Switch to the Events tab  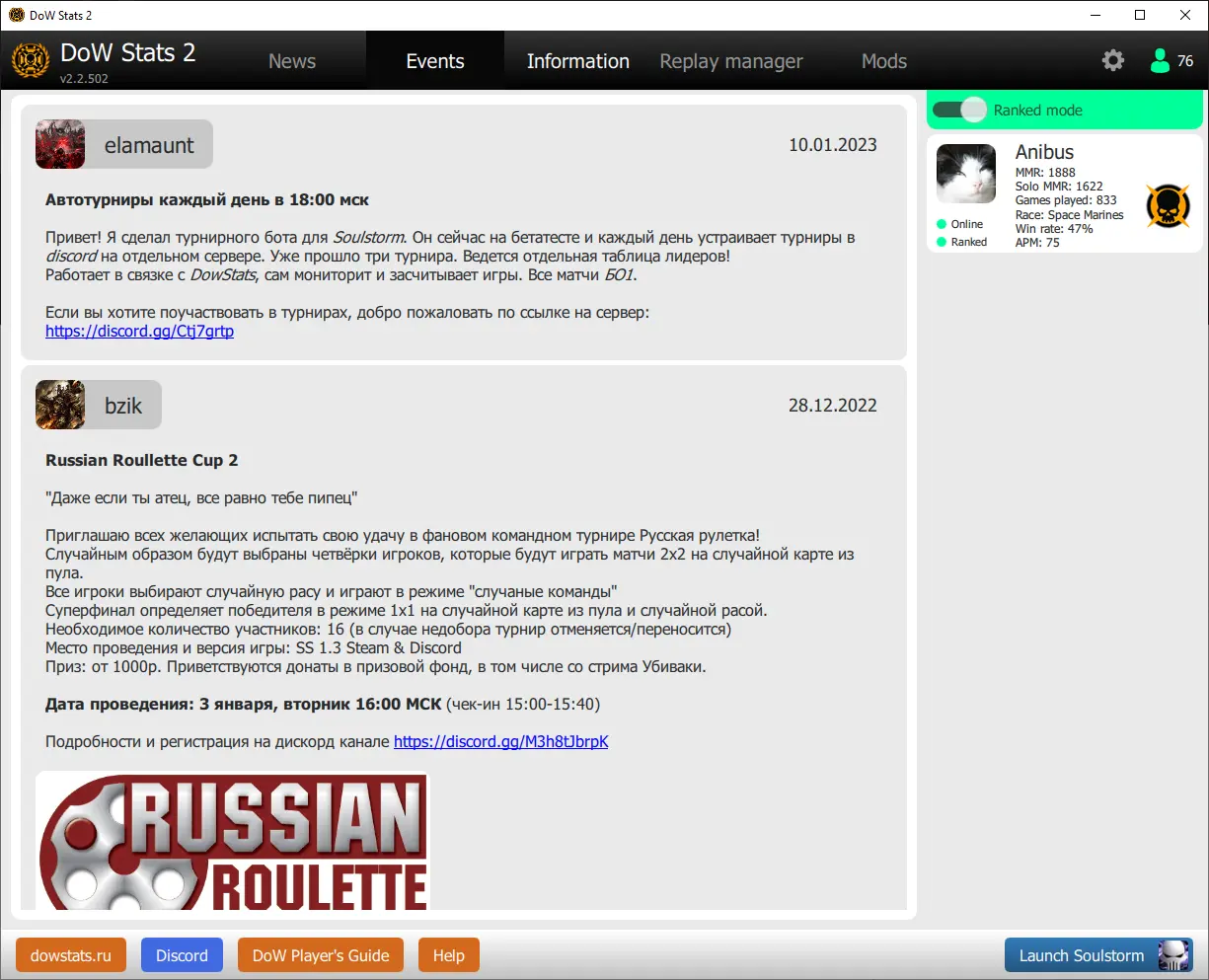click(x=435, y=61)
